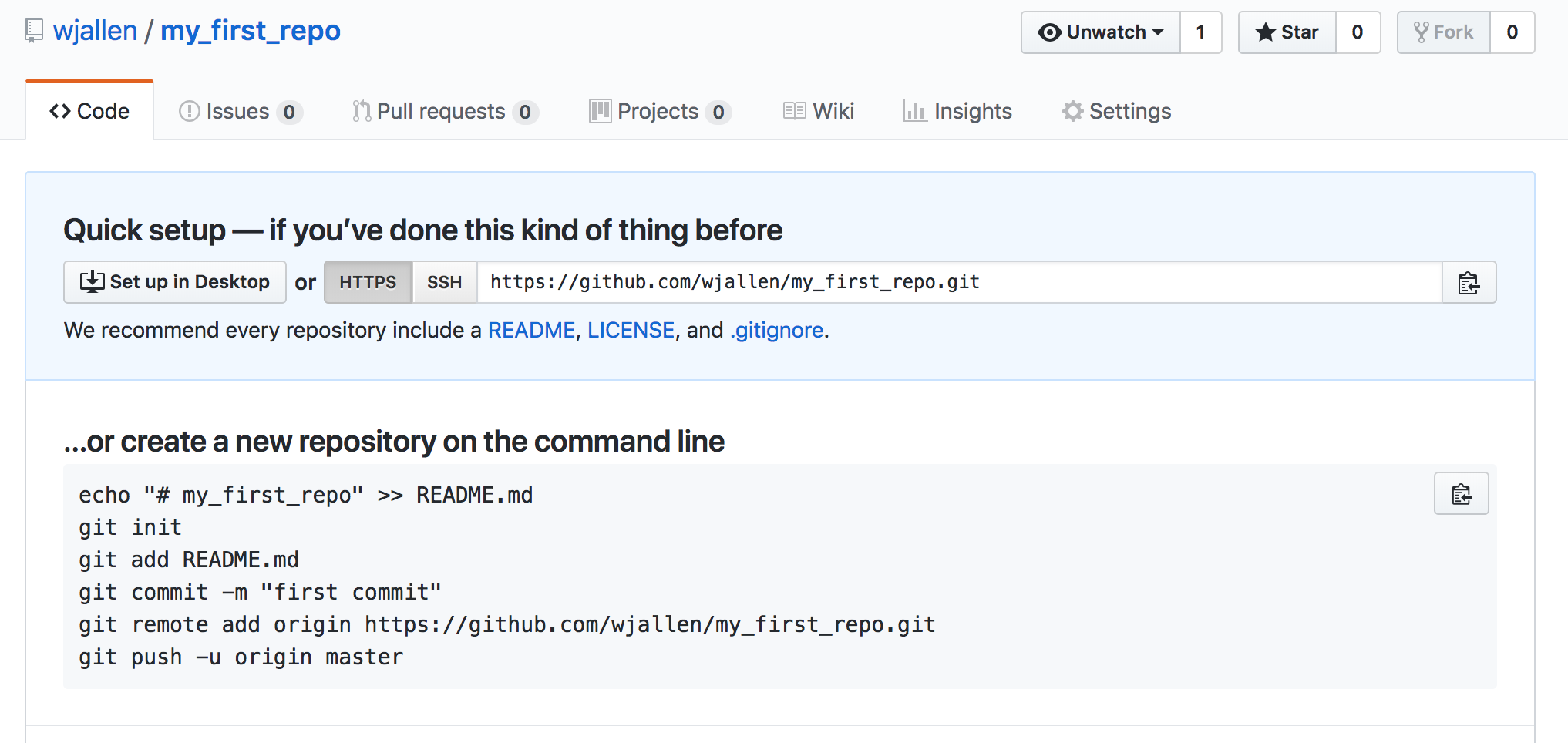Open the repository Settings tab
The image size is (1568, 743).
pos(1116,112)
